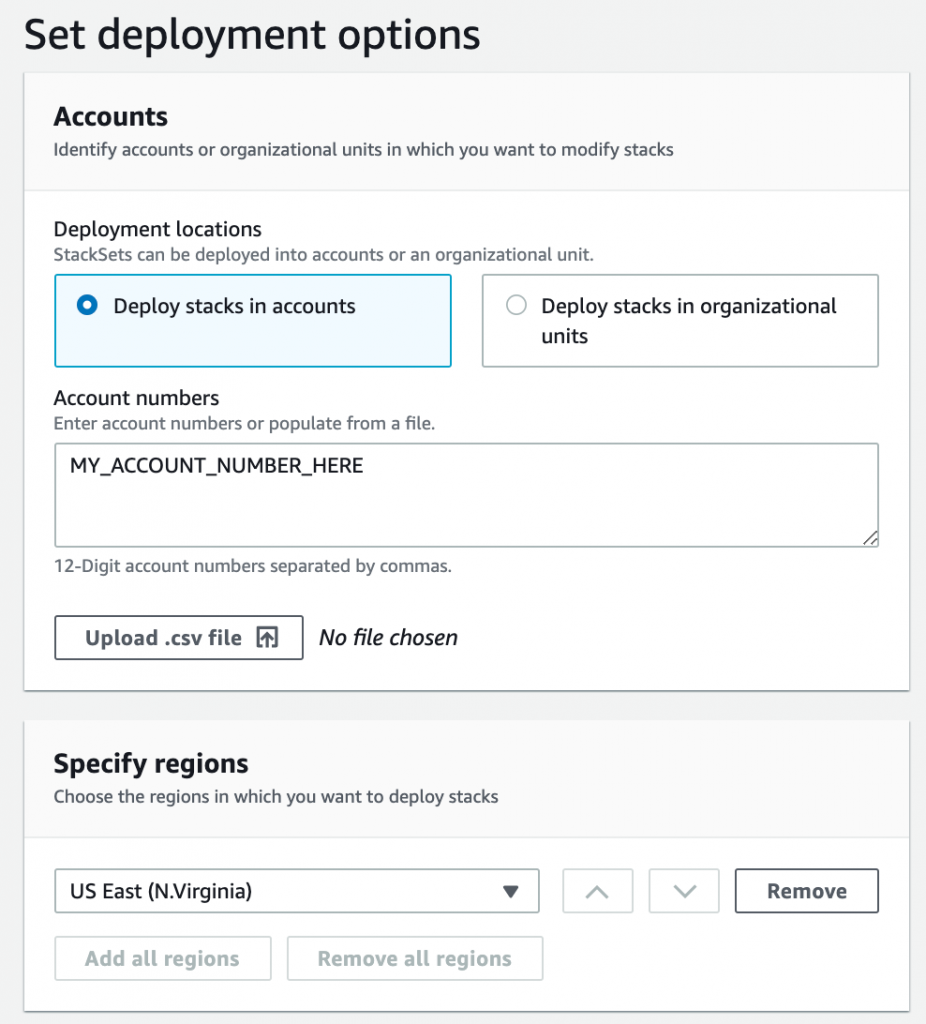Image resolution: width=926 pixels, height=1024 pixels.
Task: Click the No file chosen text
Action: (388, 638)
